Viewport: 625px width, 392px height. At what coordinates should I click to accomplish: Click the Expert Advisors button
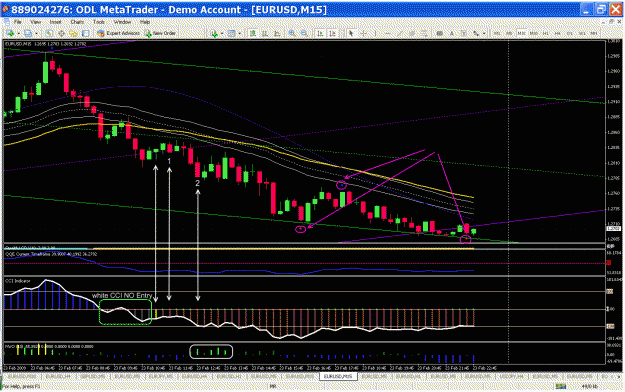click(x=118, y=33)
